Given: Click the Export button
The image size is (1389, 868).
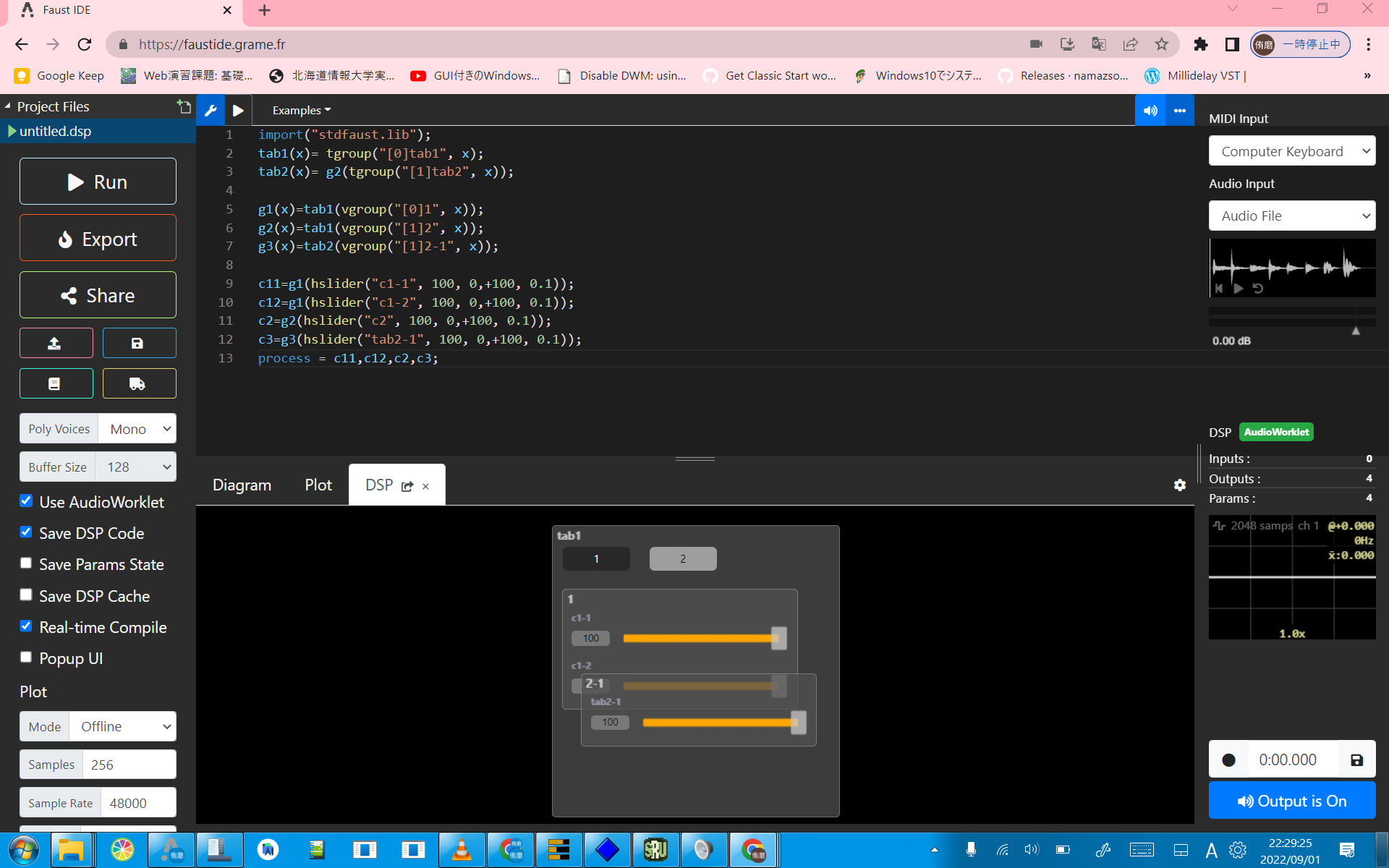Looking at the screenshot, I should point(98,238).
